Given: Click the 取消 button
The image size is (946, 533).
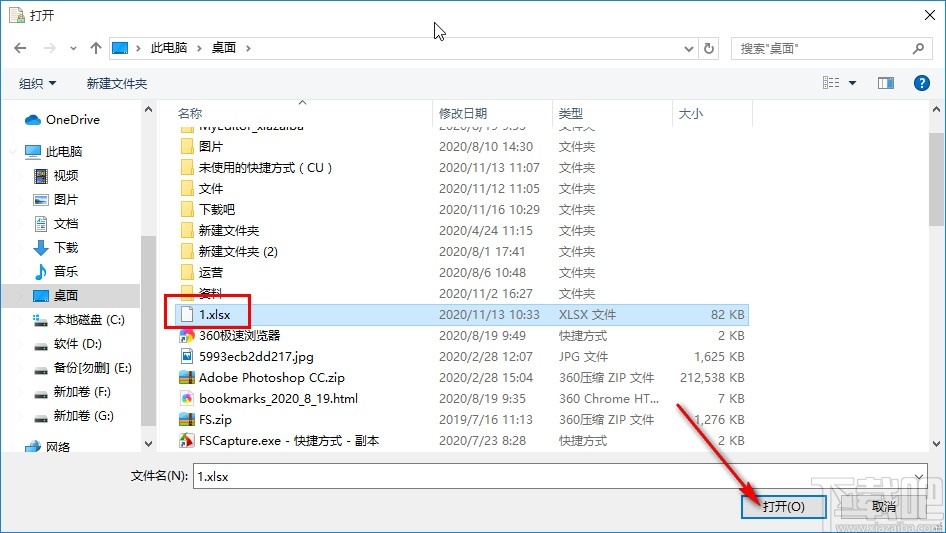Looking at the screenshot, I should click(x=883, y=506).
